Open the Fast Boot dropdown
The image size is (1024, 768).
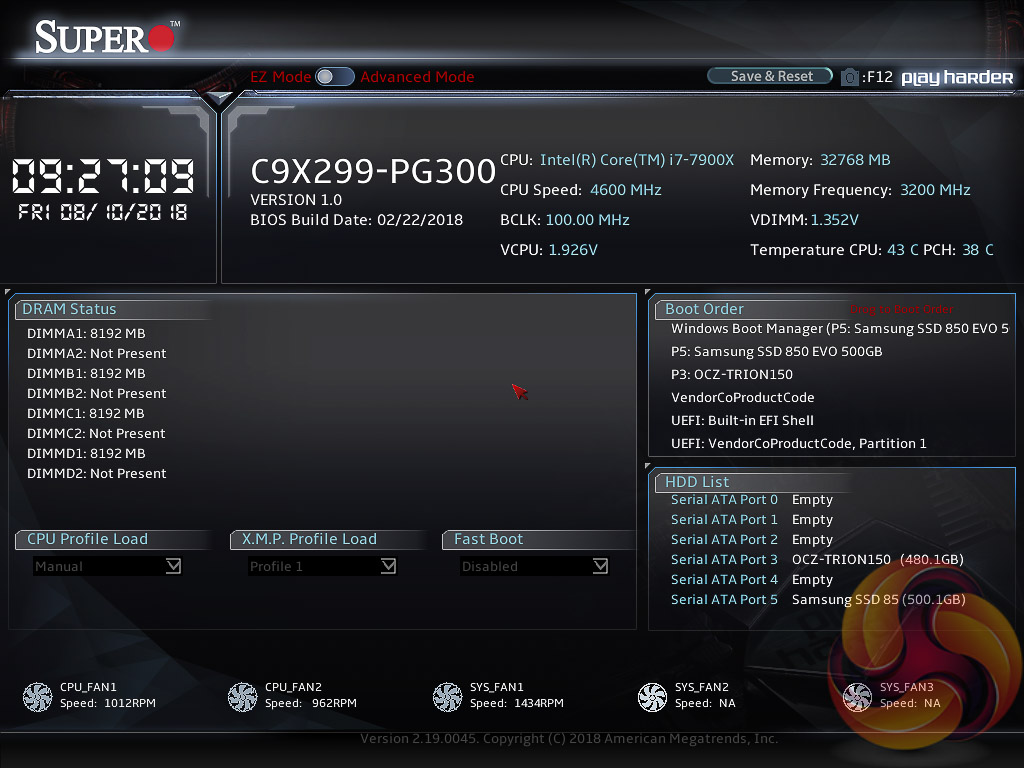[x=535, y=566]
